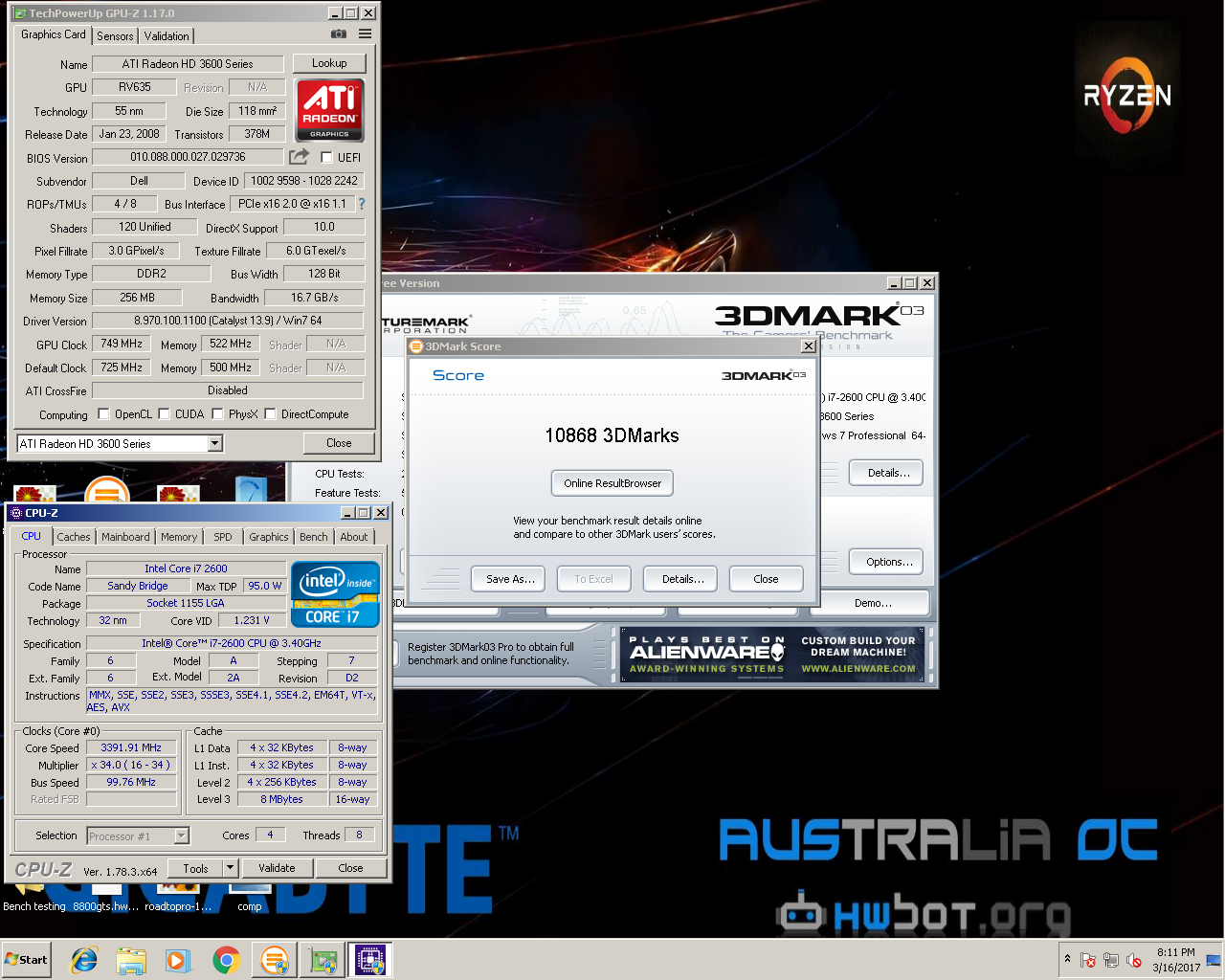Click the clock showing 8:11 PM
This screenshot has width=1225, height=980.
point(1175,952)
